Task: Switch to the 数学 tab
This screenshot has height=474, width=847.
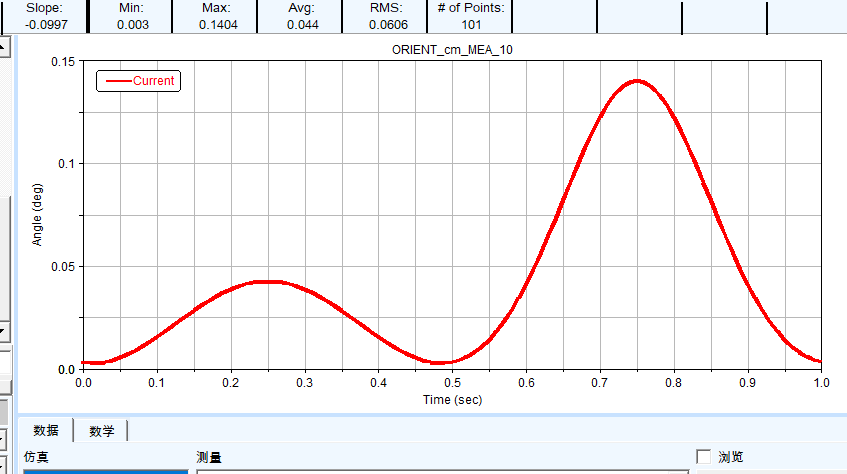Action: point(102,431)
